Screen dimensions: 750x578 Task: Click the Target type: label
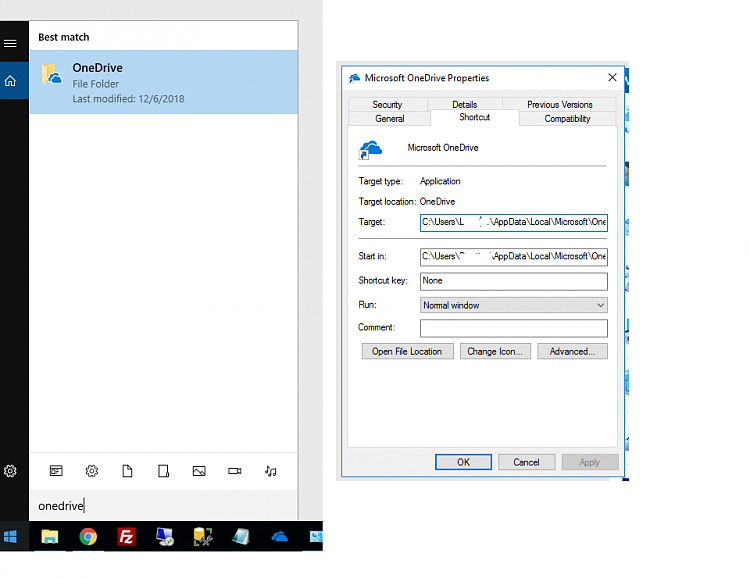[x=381, y=181]
